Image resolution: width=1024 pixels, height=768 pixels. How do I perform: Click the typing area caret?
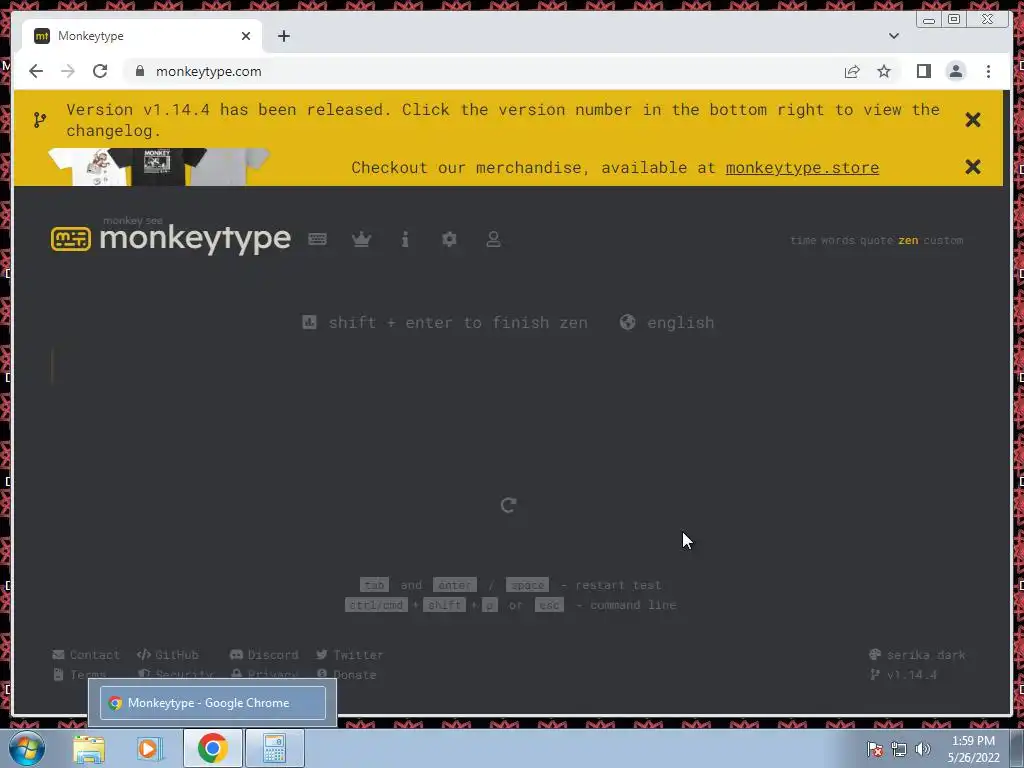pos(52,366)
